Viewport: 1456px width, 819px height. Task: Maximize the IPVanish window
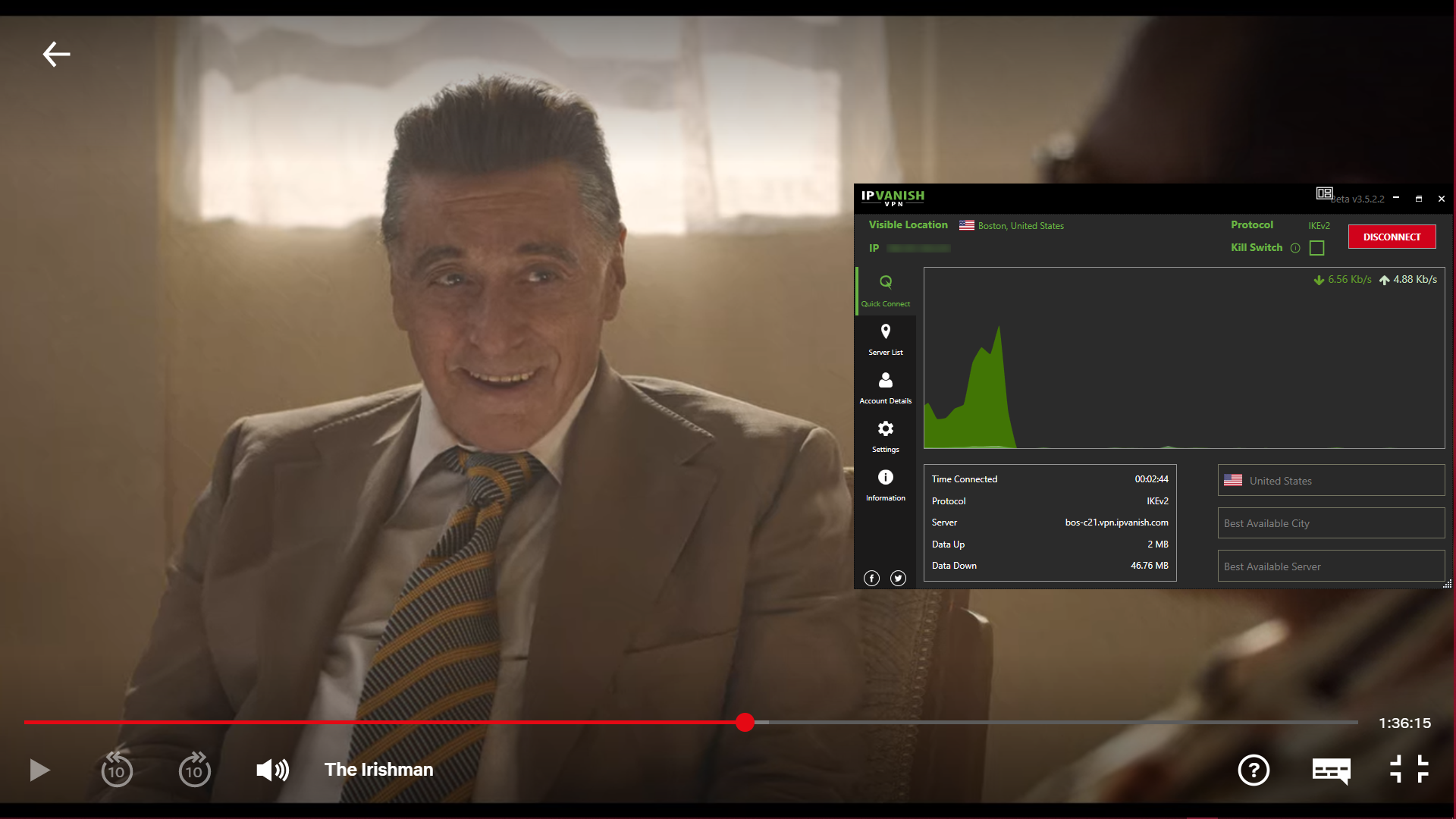point(1419,199)
